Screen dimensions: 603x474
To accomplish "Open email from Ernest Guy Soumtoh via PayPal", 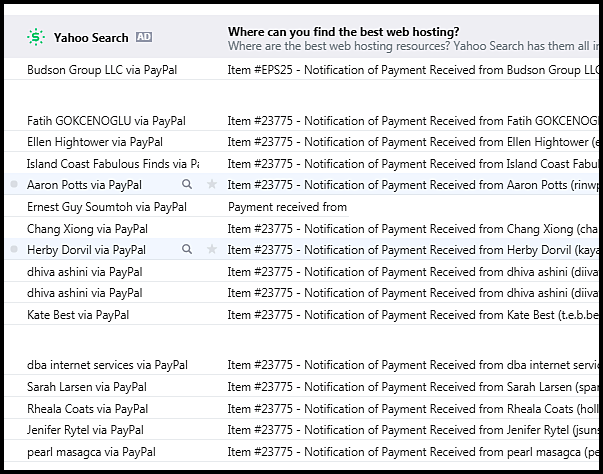I will pyautogui.click(x=107, y=207).
